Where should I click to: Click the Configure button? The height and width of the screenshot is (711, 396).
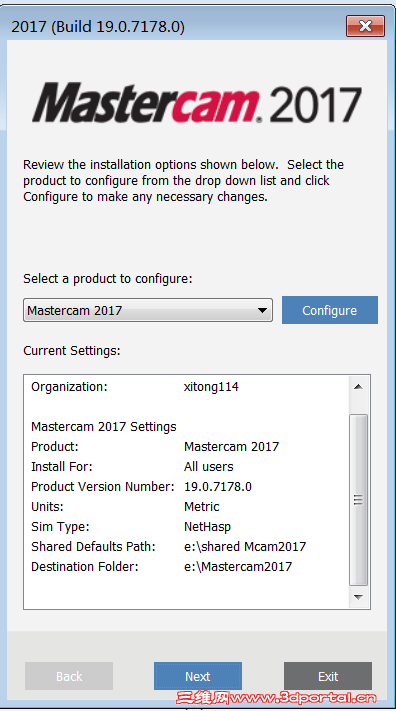tap(330, 310)
